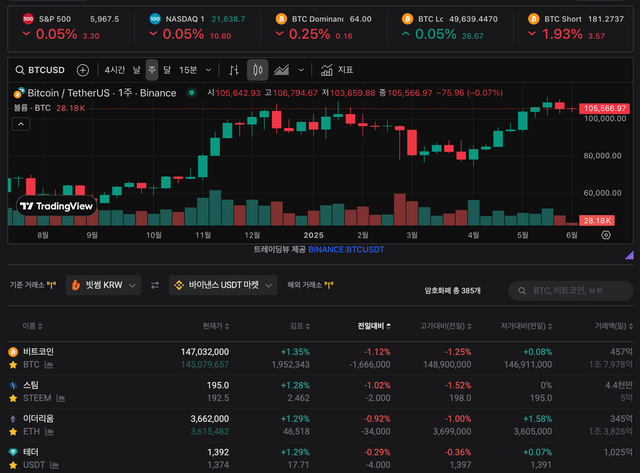Toggle favorite star for USDT

point(13,465)
